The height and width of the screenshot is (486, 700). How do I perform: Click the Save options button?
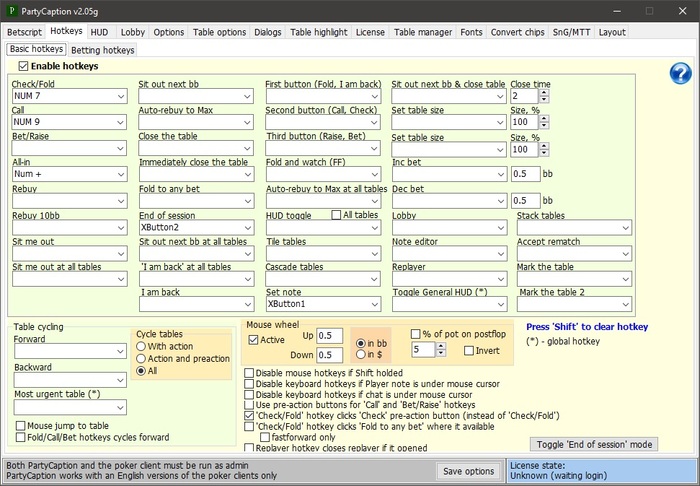[468, 471]
